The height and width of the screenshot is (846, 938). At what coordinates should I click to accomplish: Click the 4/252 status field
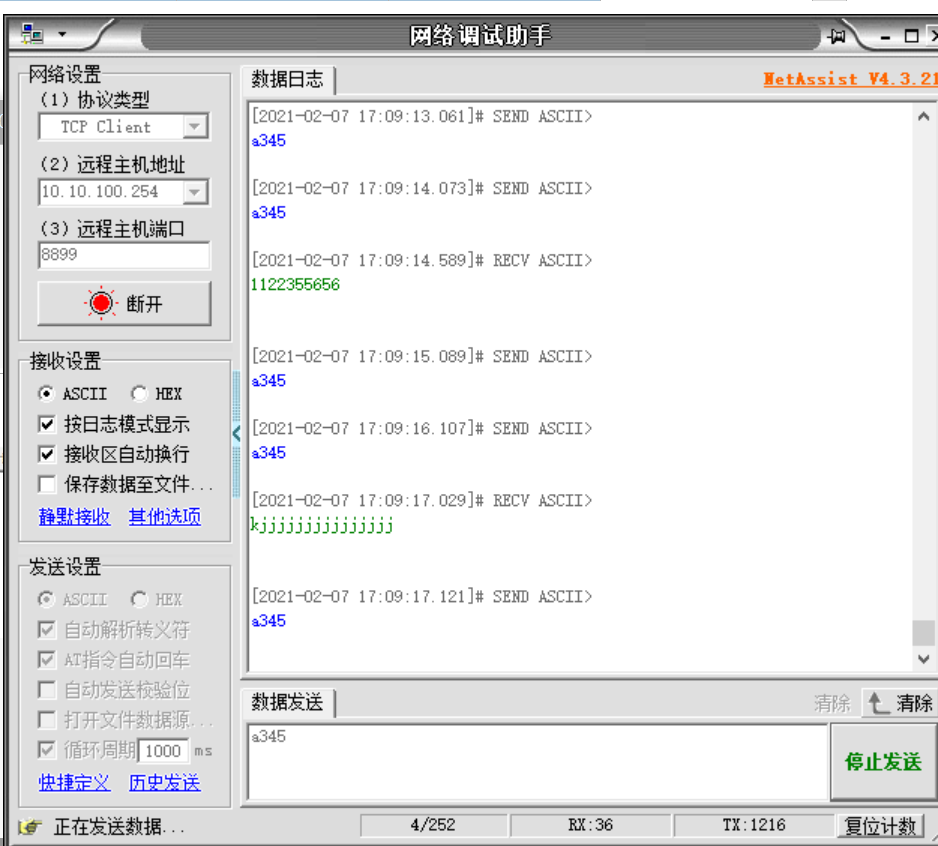point(433,826)
